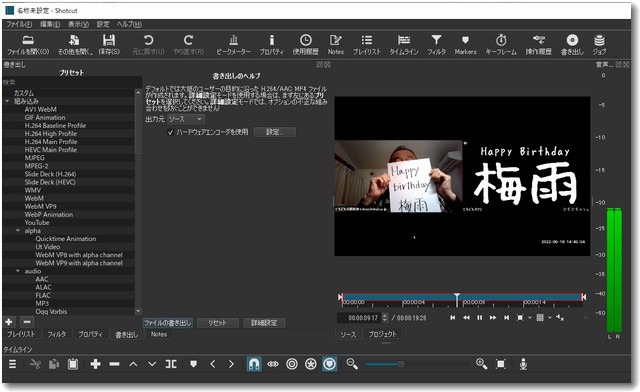This screenshot has height=392, width=640.
Task: Click the Advanced settings button
Action: click(x=264, y=323)
